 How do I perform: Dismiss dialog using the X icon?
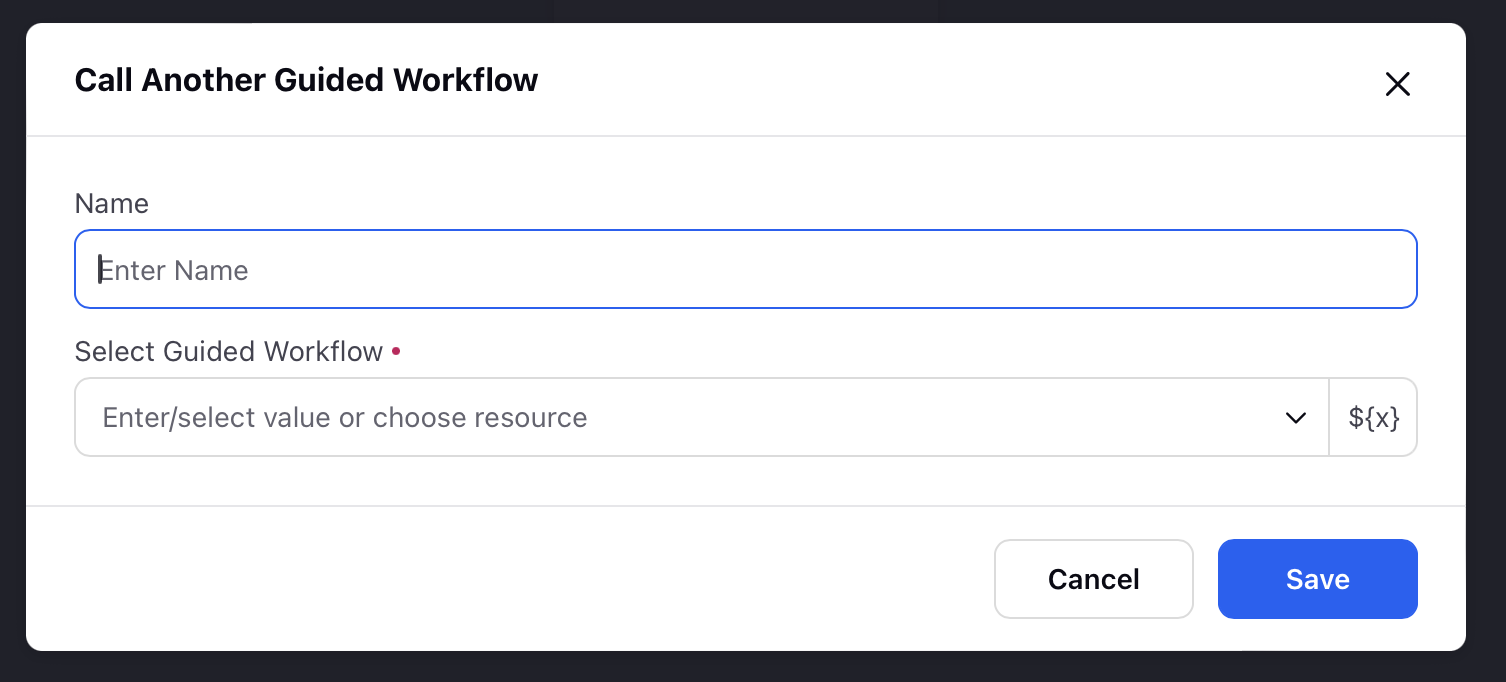[1397, 84]
